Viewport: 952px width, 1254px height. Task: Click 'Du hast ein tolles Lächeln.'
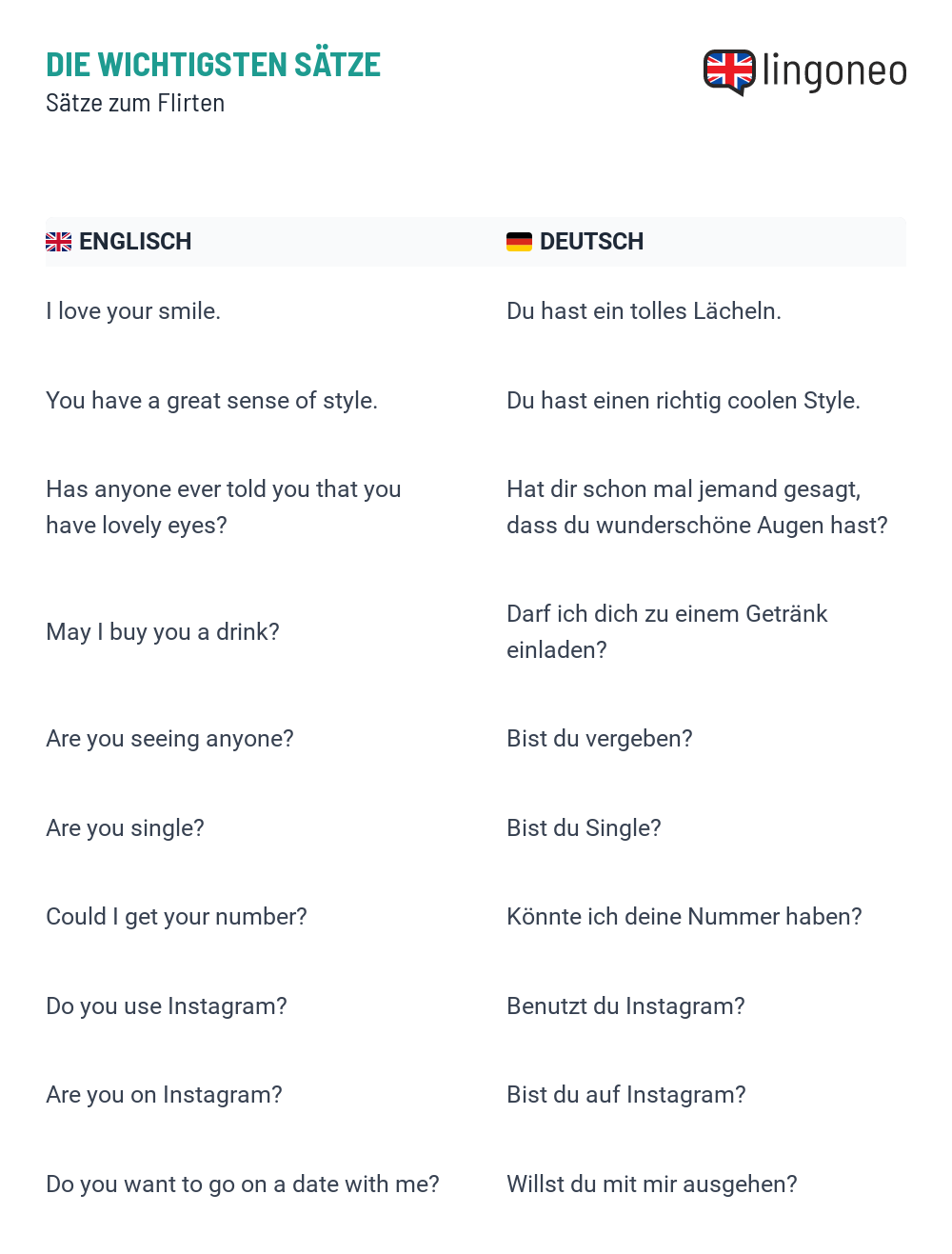[x=644, y=311]
